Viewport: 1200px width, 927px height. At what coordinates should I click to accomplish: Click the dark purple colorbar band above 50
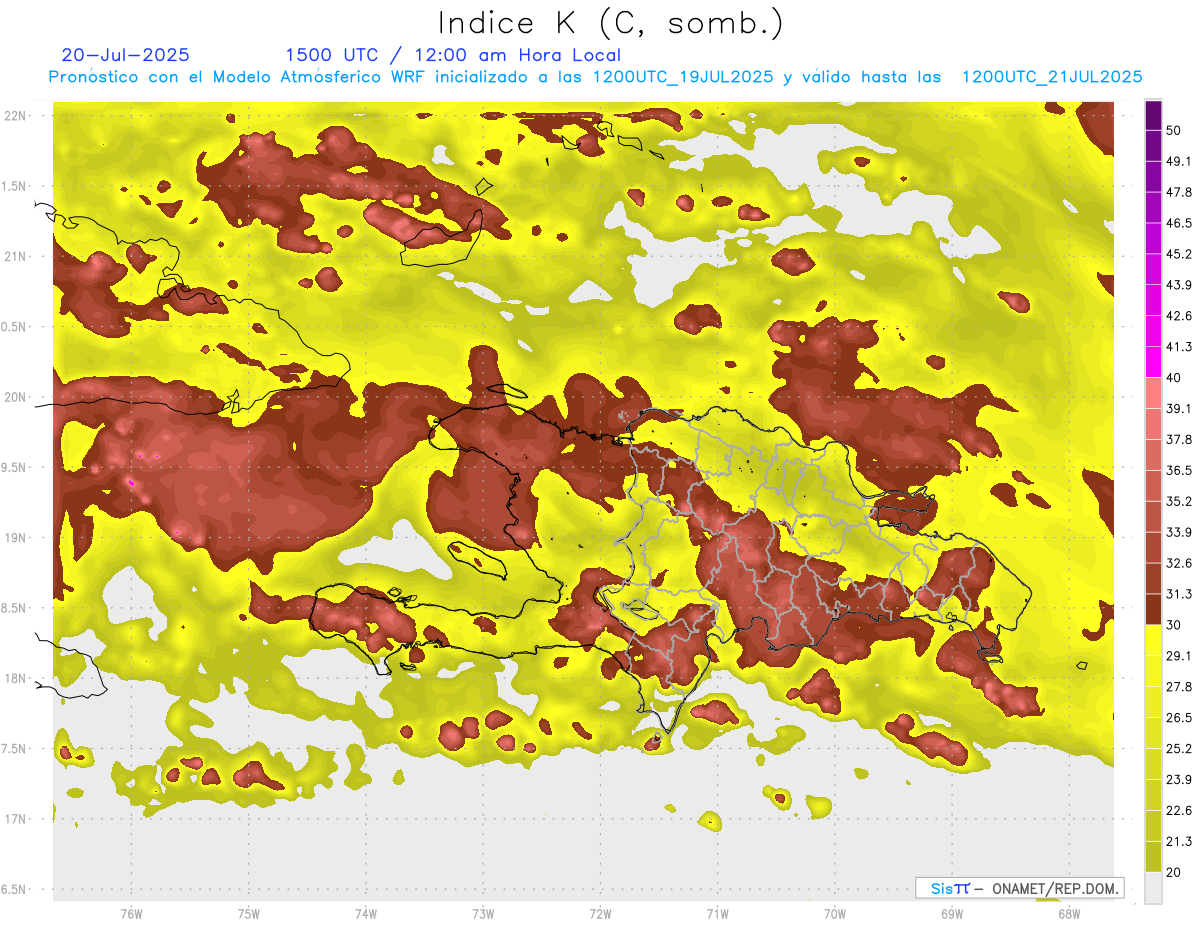[1153, 116]
